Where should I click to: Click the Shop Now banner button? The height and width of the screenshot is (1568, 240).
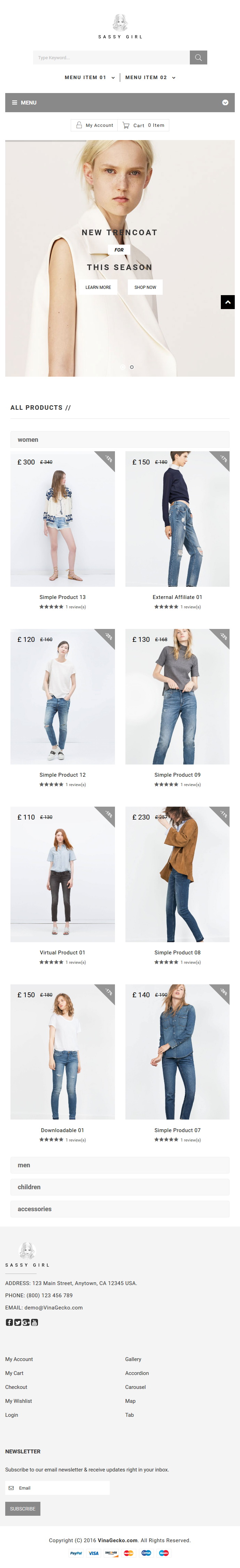click(145, 287)
